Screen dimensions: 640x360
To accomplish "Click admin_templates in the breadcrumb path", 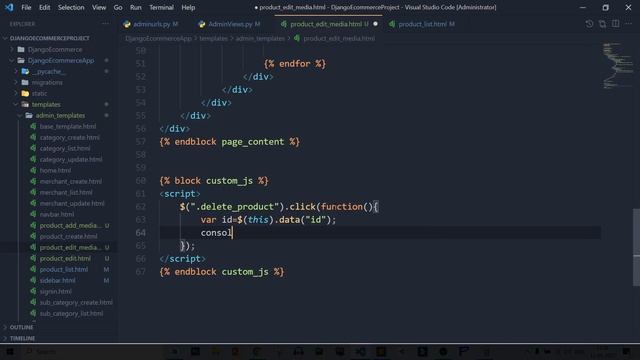I will 260,38.
